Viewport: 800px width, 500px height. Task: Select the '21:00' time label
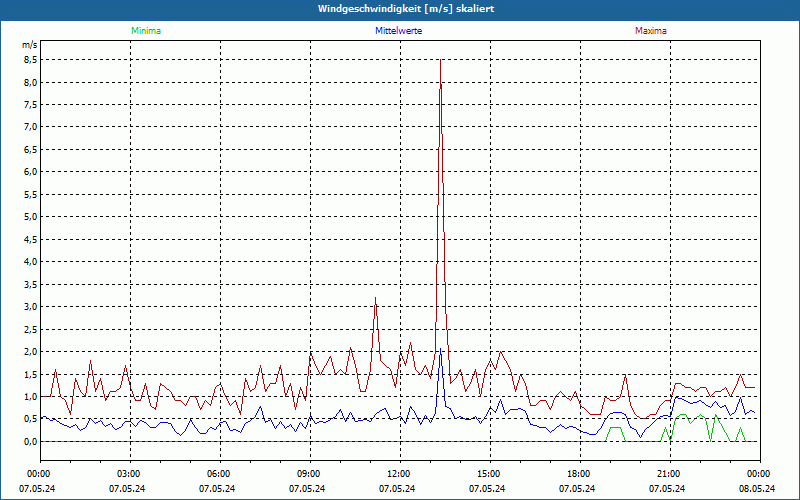pos(669,474)
